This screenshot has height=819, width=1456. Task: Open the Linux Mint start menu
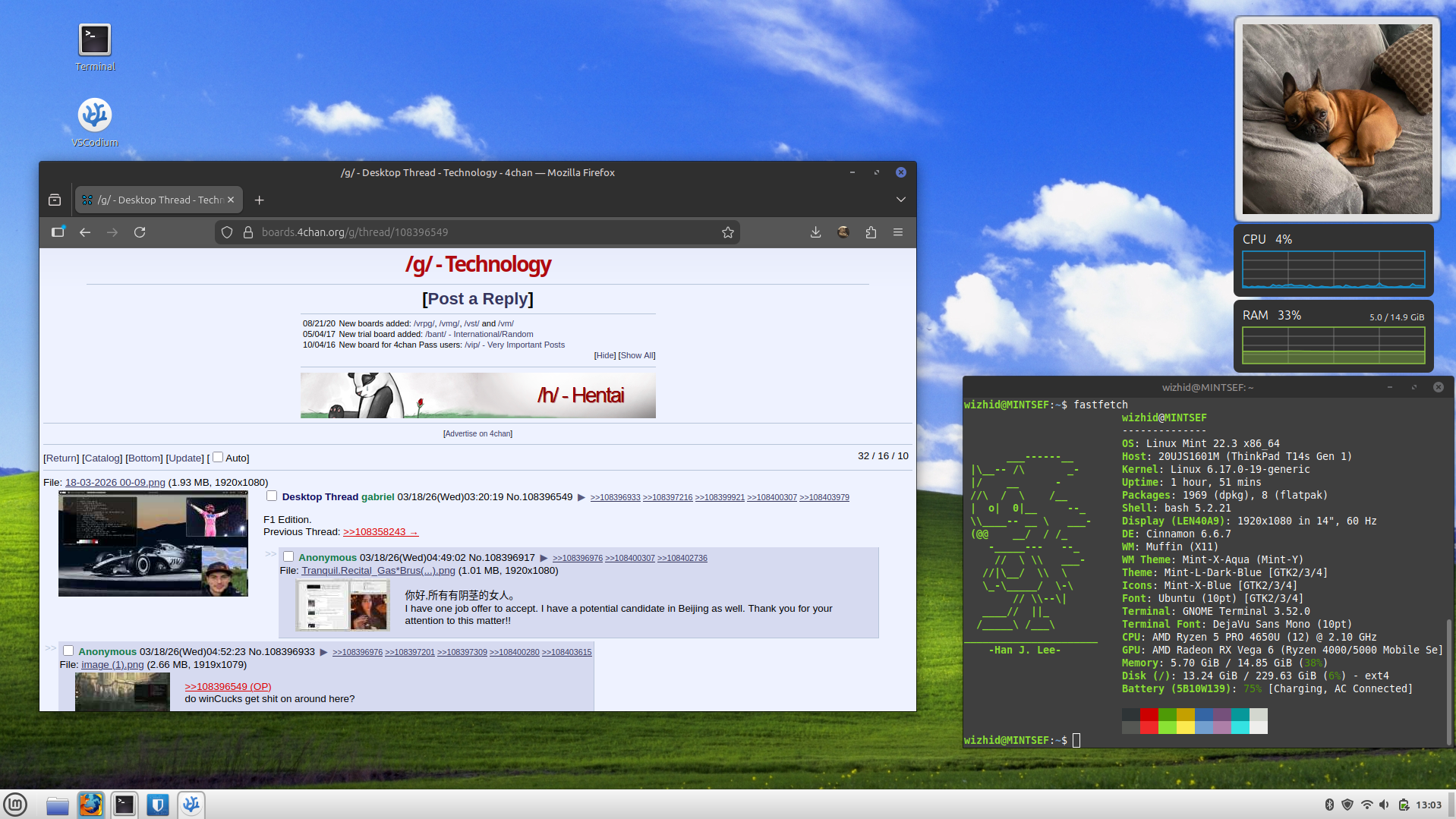click(x=15, y=805)
